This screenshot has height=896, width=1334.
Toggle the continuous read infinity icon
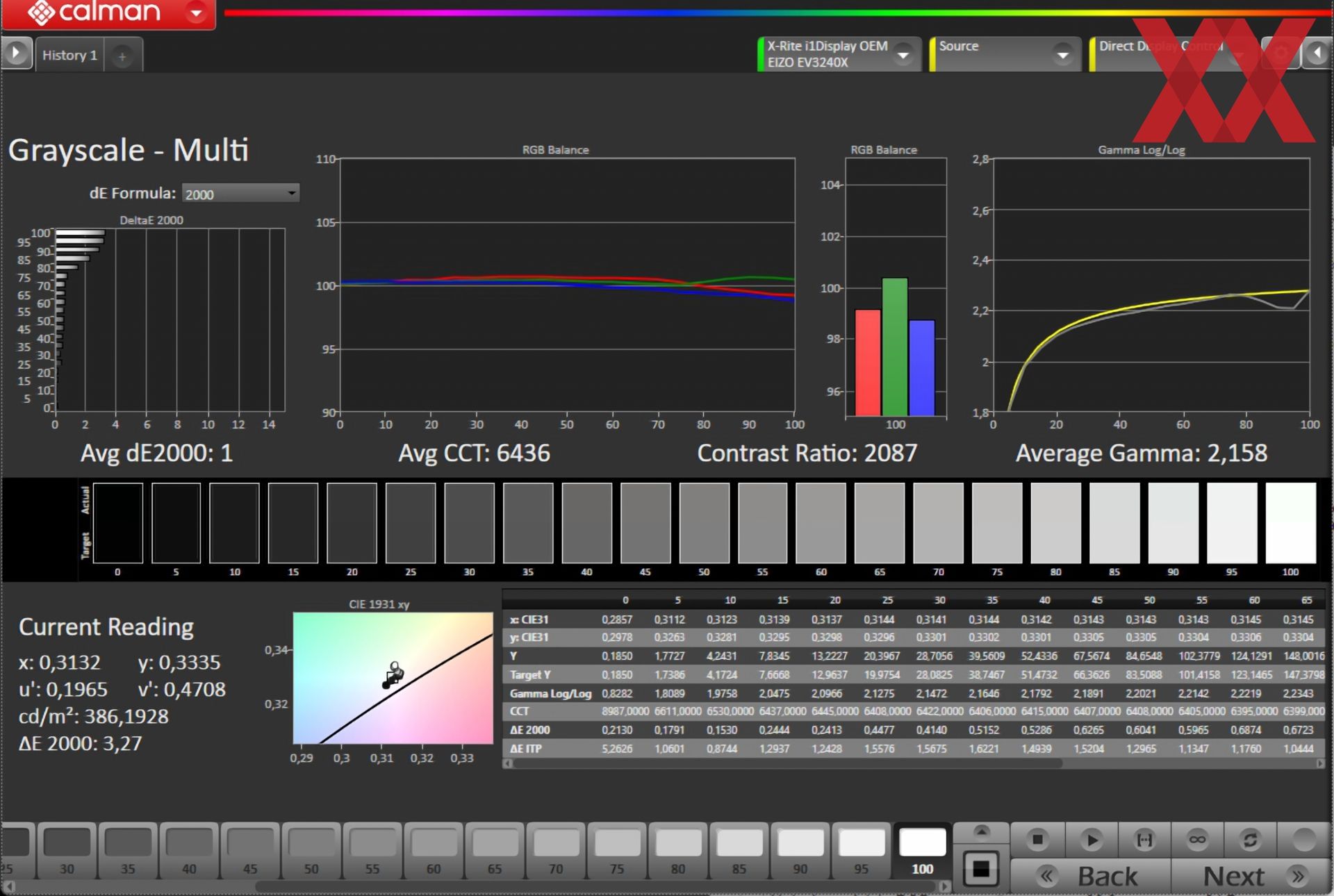tap(1197, 840)
